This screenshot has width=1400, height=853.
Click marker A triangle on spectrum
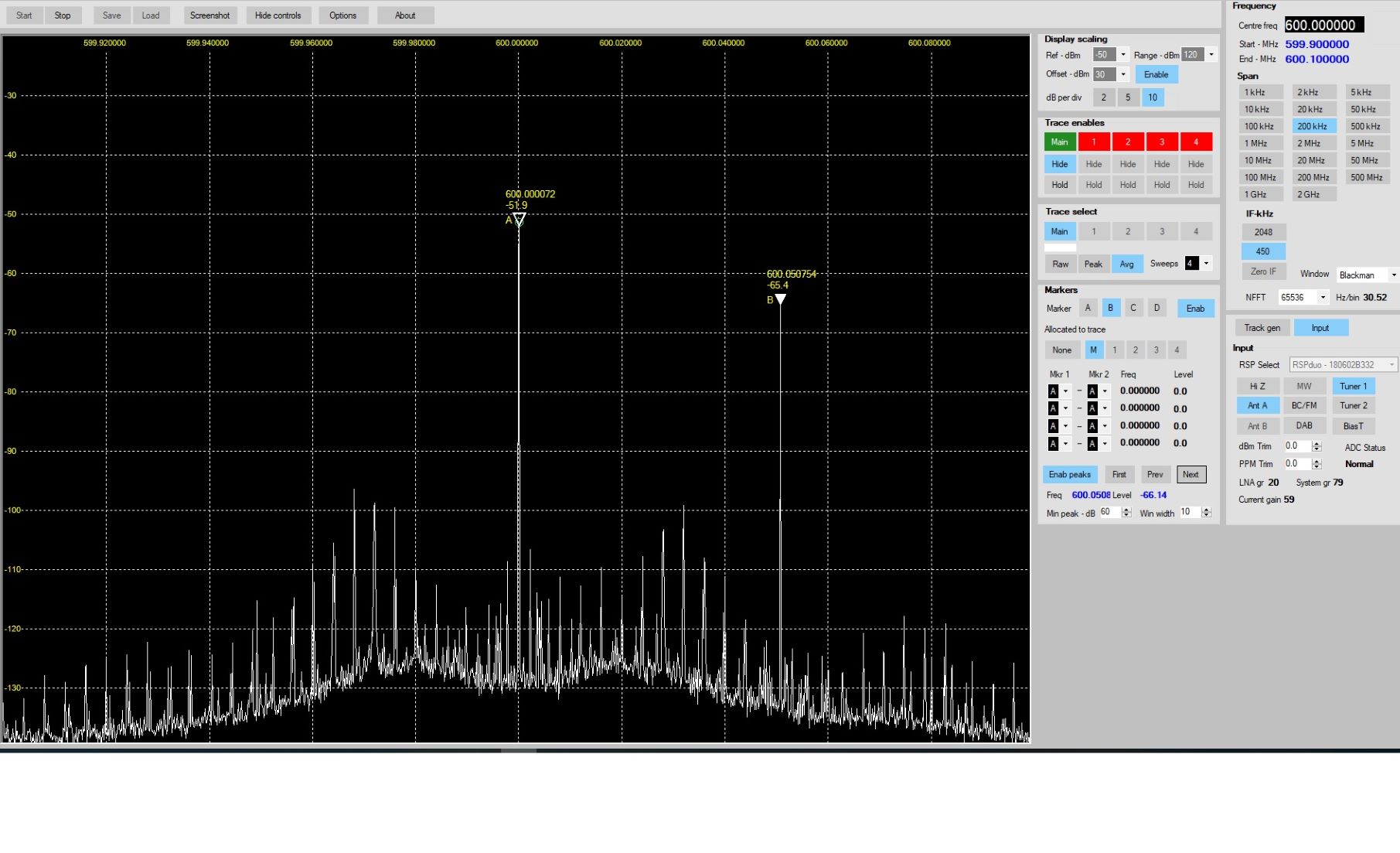[519, 220]
